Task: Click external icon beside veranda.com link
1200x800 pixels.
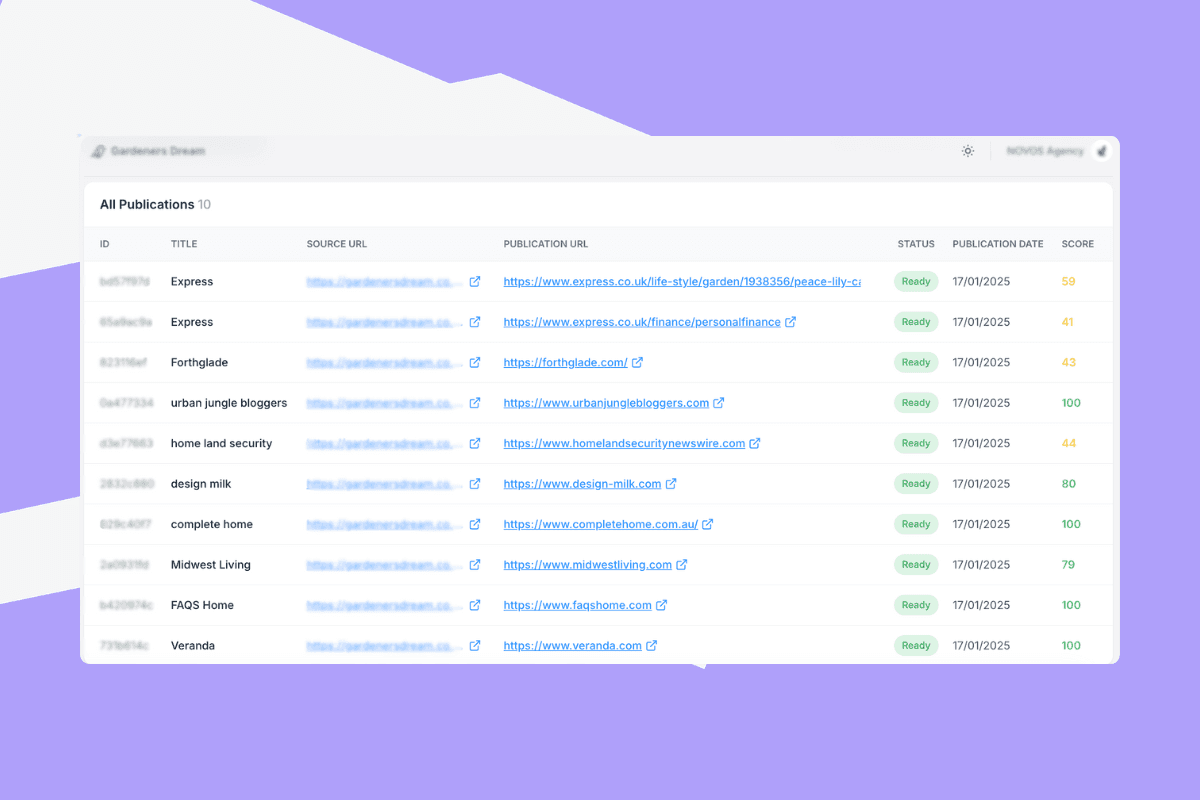Action: [x=652, y=646]
